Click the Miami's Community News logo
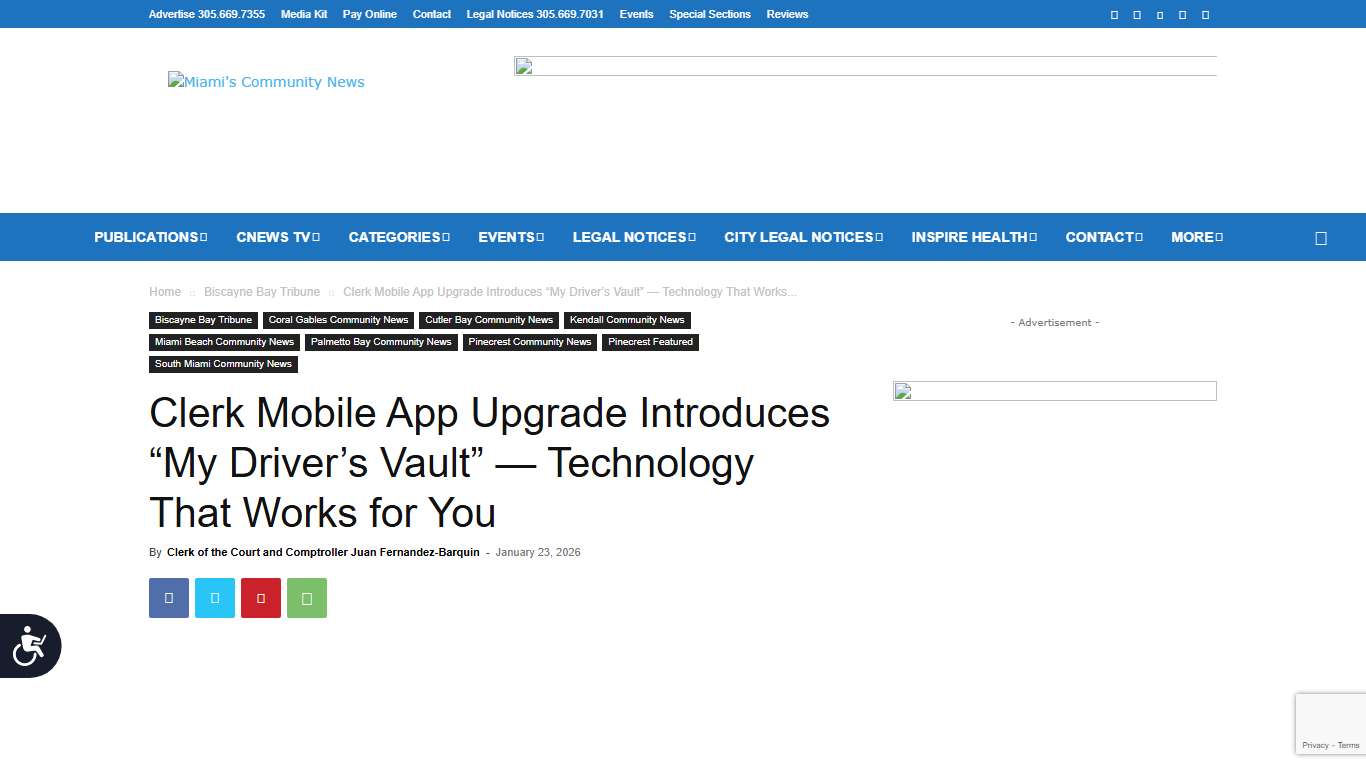The image size is (1366, 768). tap(266, 82)
